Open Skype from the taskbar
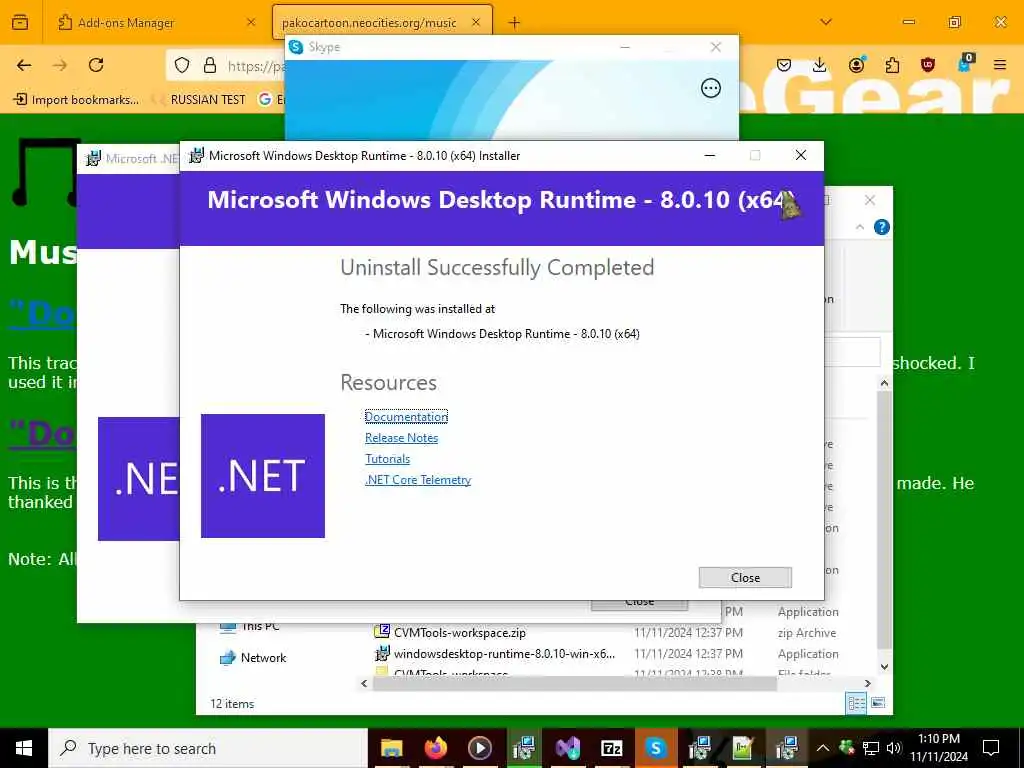Image resolution: width=1024 pixels, height=768 pixels. point(655,748)
